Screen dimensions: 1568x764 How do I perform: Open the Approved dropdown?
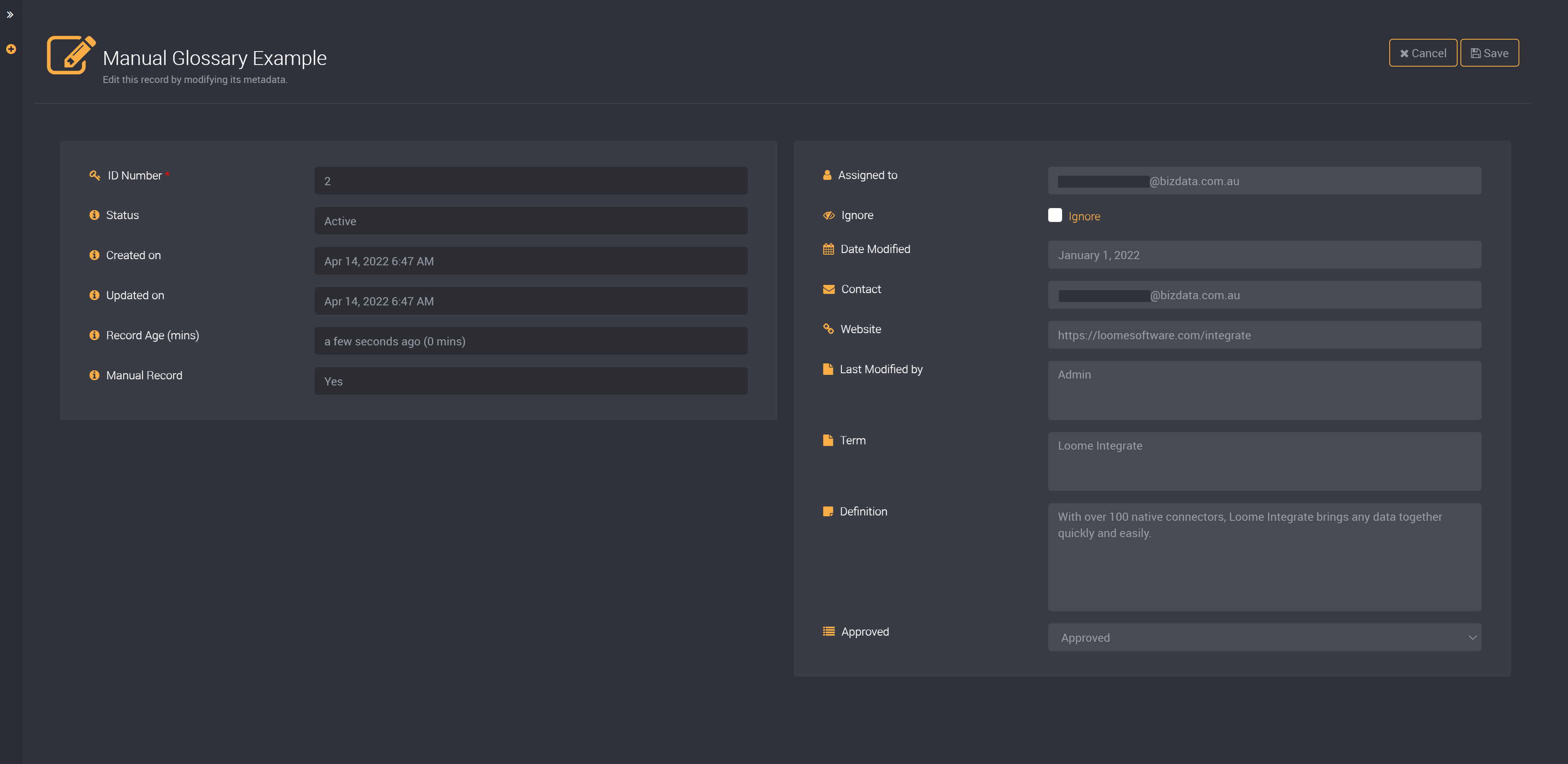[x=1264, y=637]
